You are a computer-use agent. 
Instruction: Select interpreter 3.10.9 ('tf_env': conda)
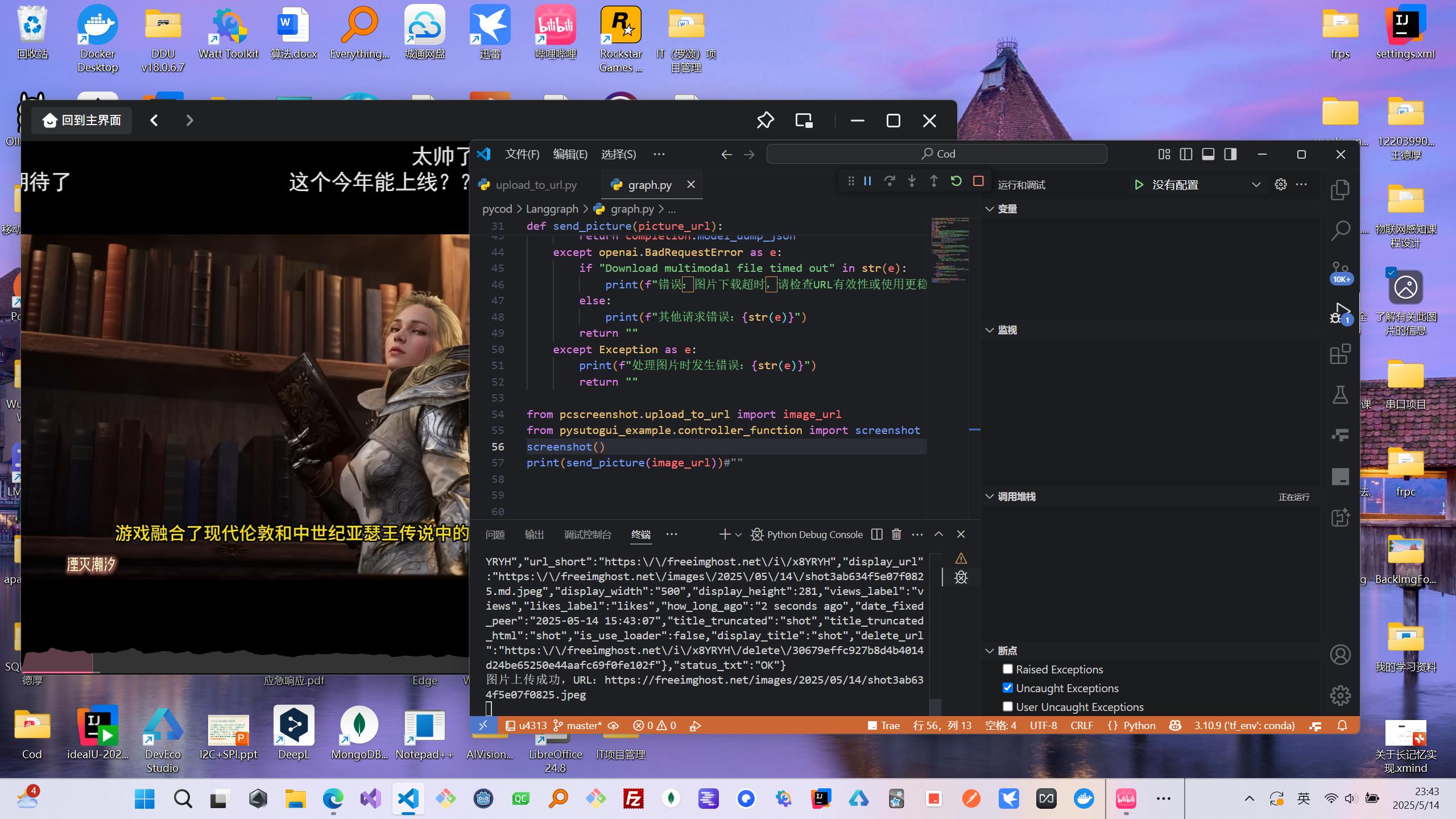(1244, 725)
